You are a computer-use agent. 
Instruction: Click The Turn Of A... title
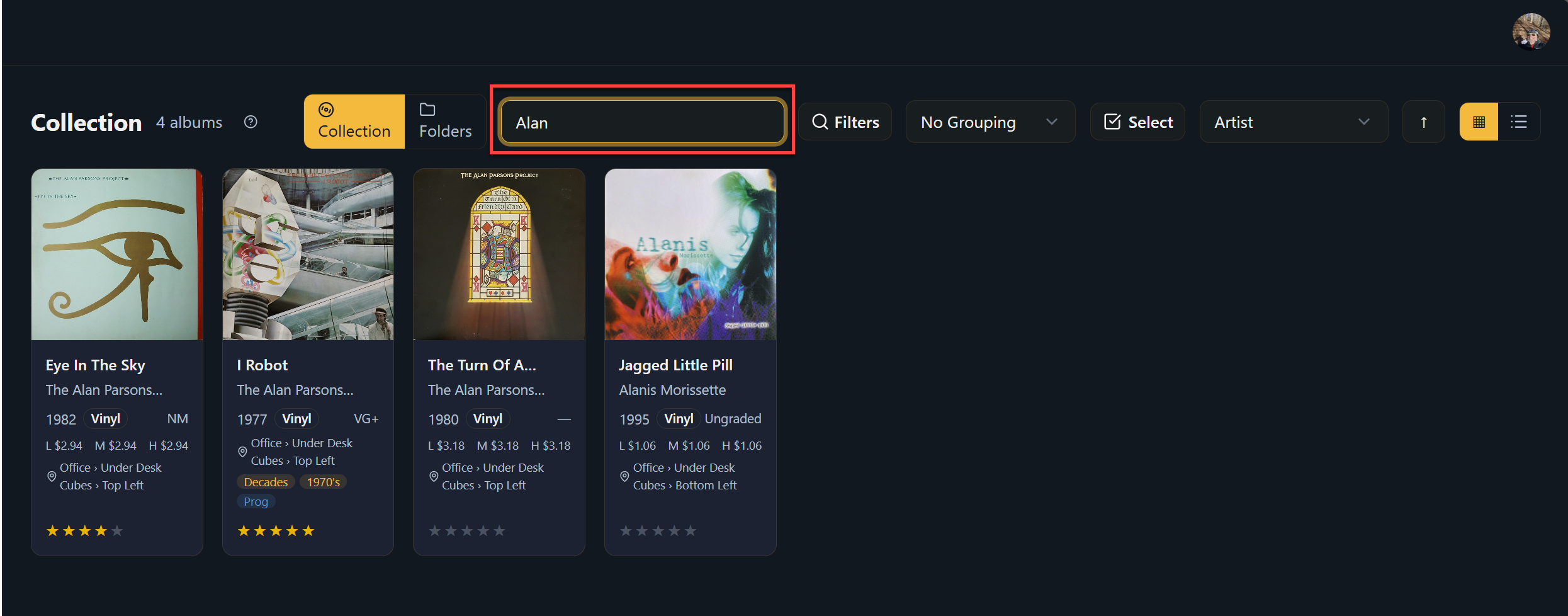[482, 365]
